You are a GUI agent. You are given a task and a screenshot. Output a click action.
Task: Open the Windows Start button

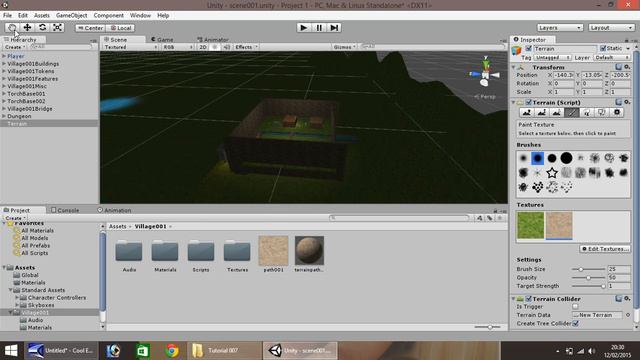coord(11,351)
